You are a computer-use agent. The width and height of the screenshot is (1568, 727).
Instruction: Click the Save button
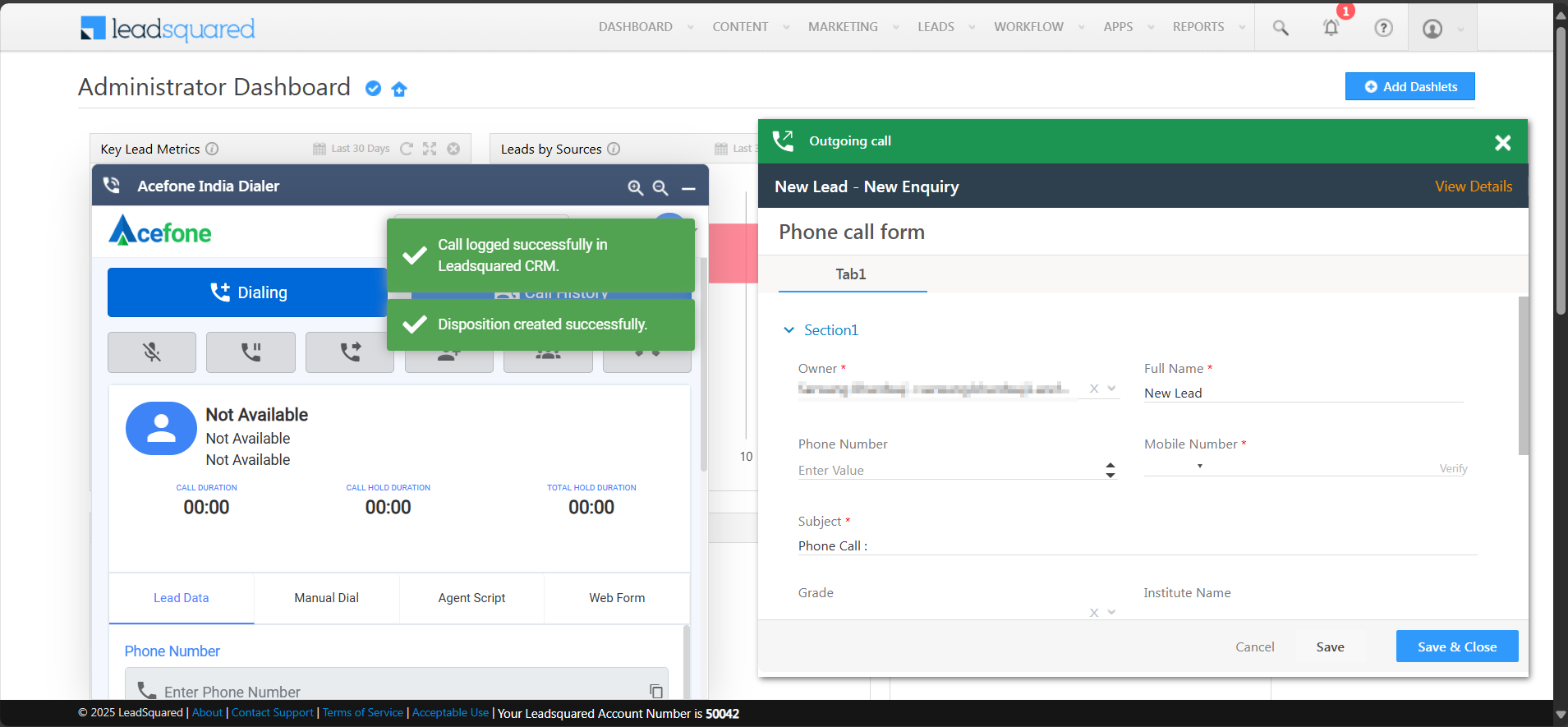[1330, 646]
